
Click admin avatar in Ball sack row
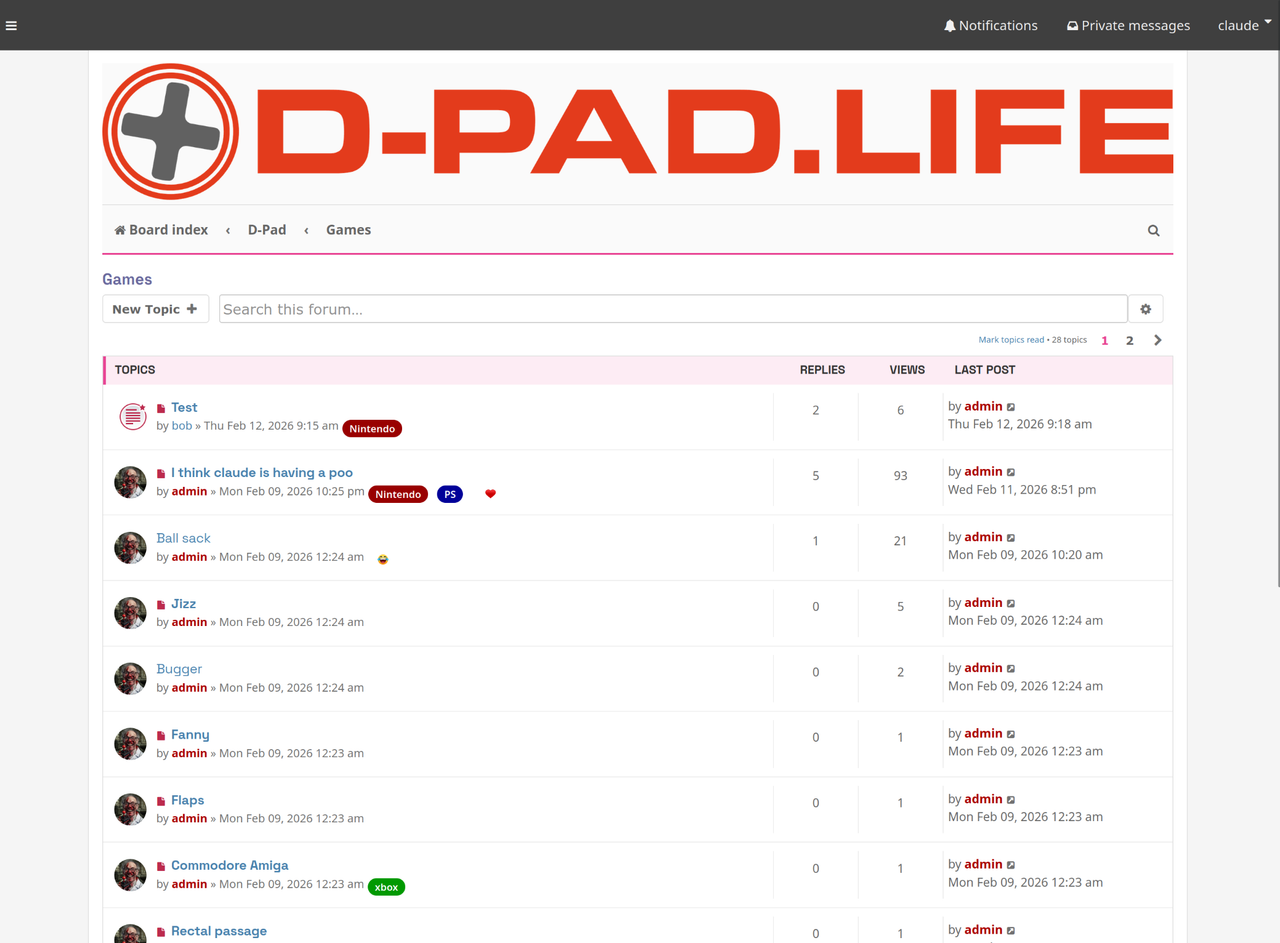pyautogui.click(x=130, y=548)
